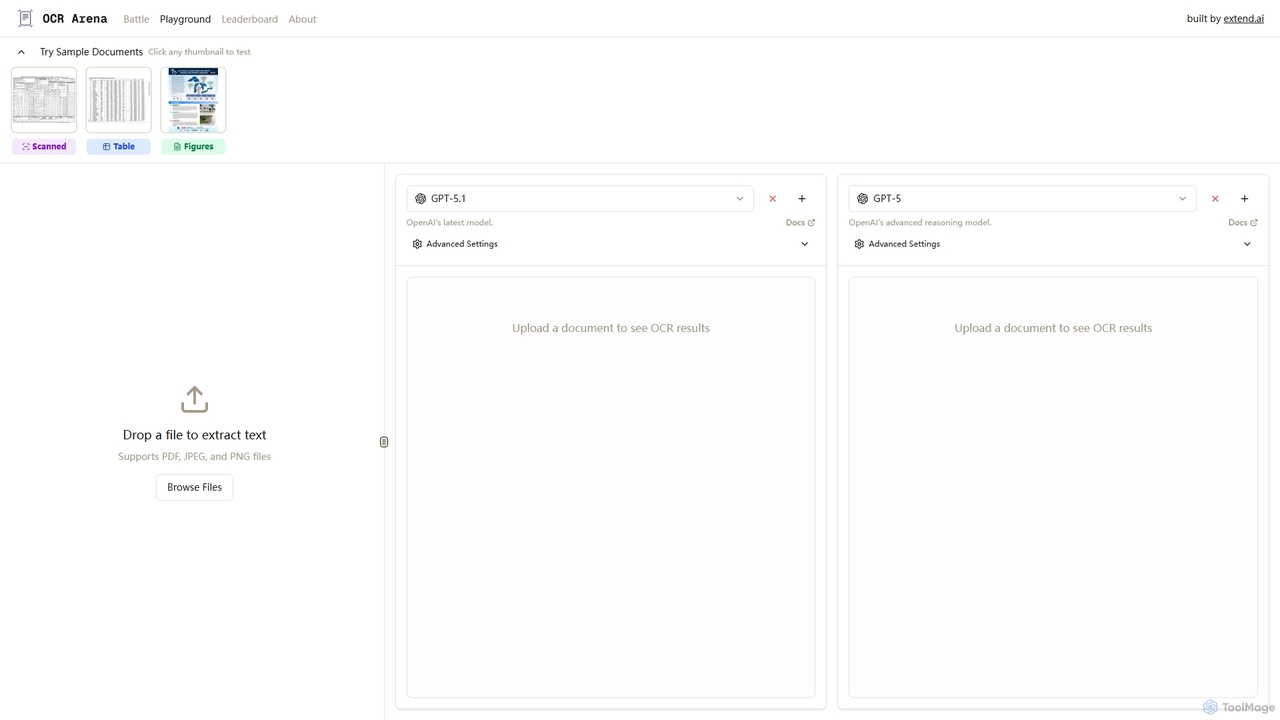
Task: Expand Advanced Settings for GPT-5.1
Action: [x=611, y=244]
